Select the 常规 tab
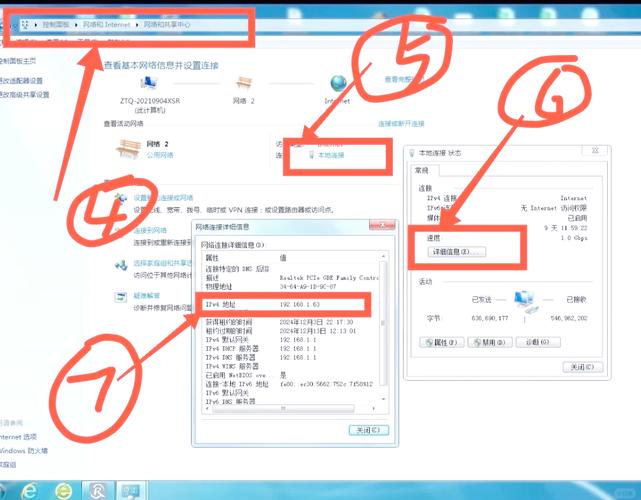This screenshot has width=641, height=500. (422, 172)
